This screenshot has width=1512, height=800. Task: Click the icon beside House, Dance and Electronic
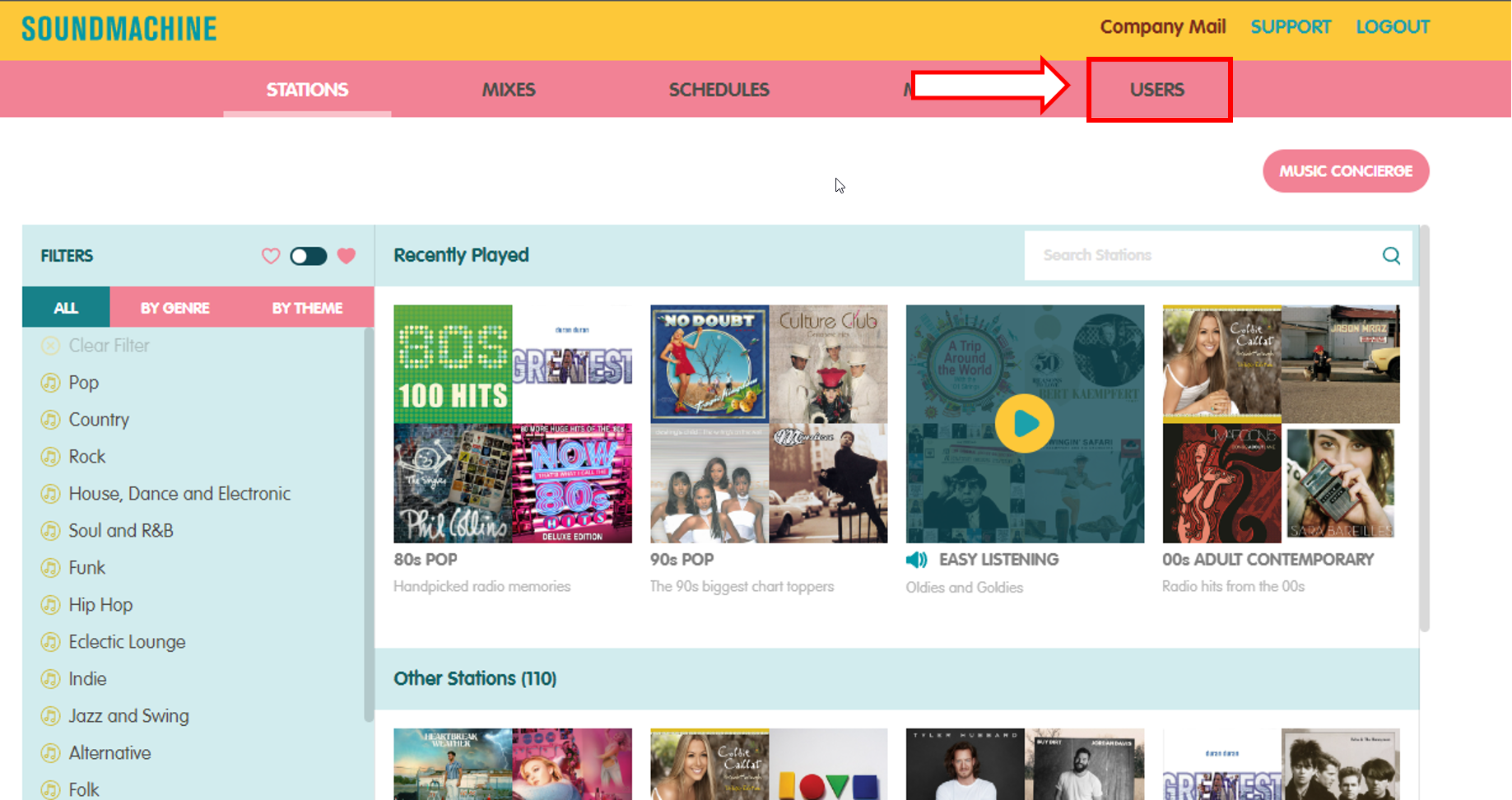pyautogui.click(x=50, y=494)
